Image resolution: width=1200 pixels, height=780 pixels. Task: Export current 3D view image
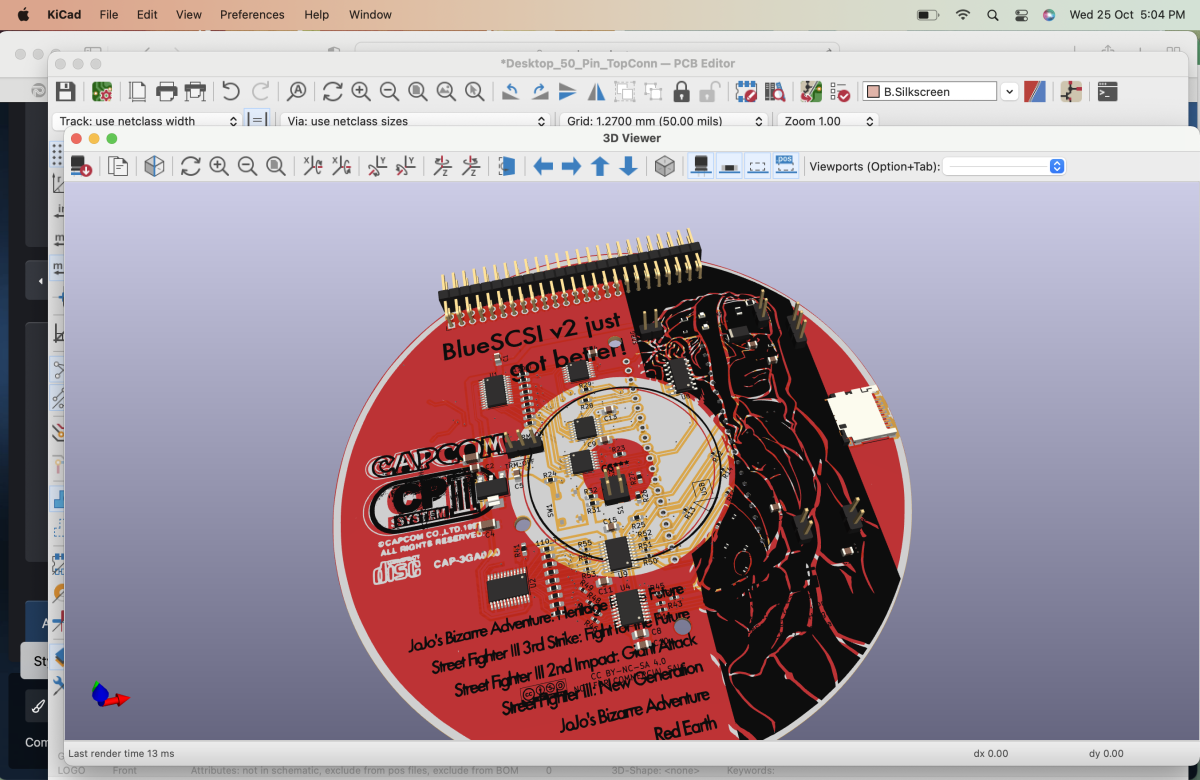[x=82, y=167]
